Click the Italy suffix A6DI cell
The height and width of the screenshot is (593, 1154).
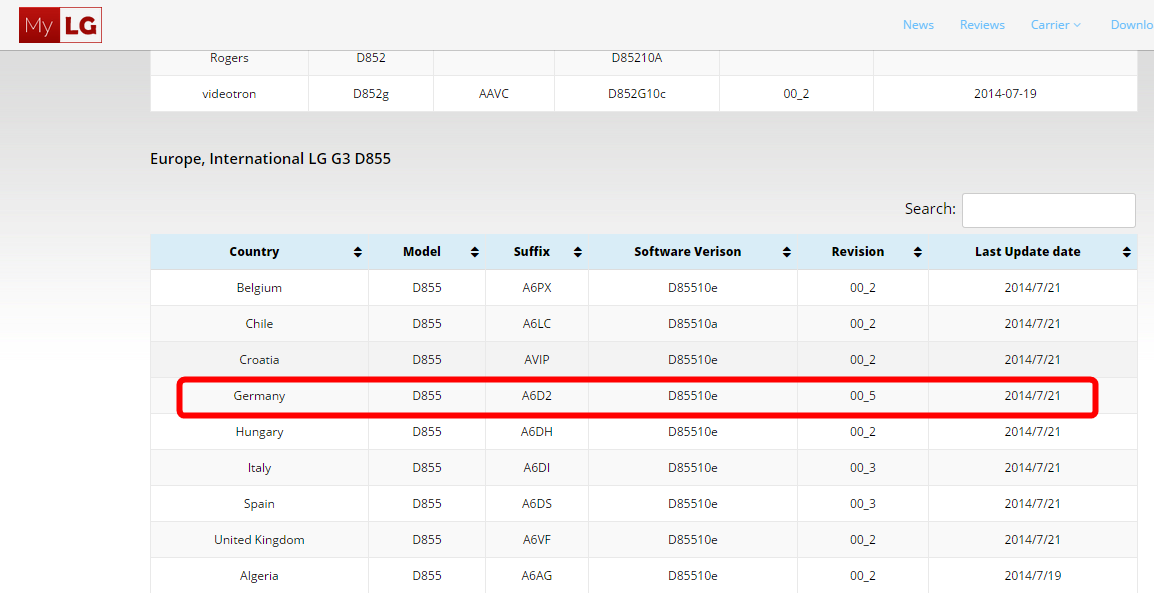pos(536,468)
